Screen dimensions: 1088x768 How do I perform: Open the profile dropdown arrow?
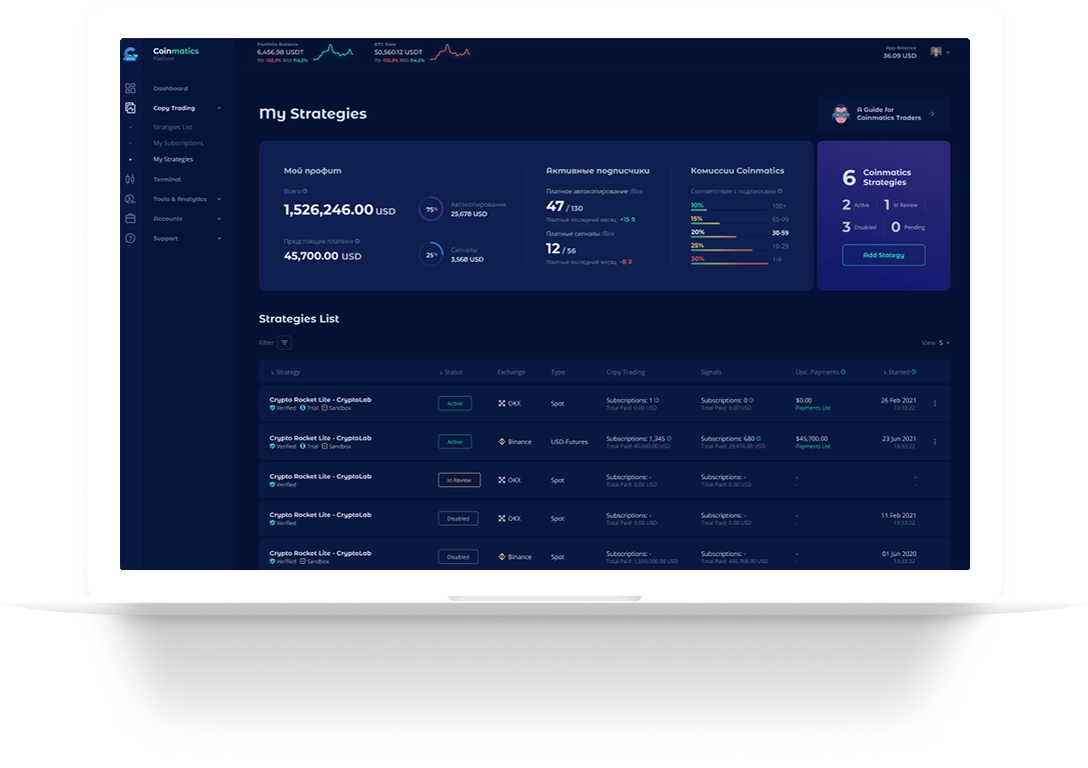click(948, 52)
